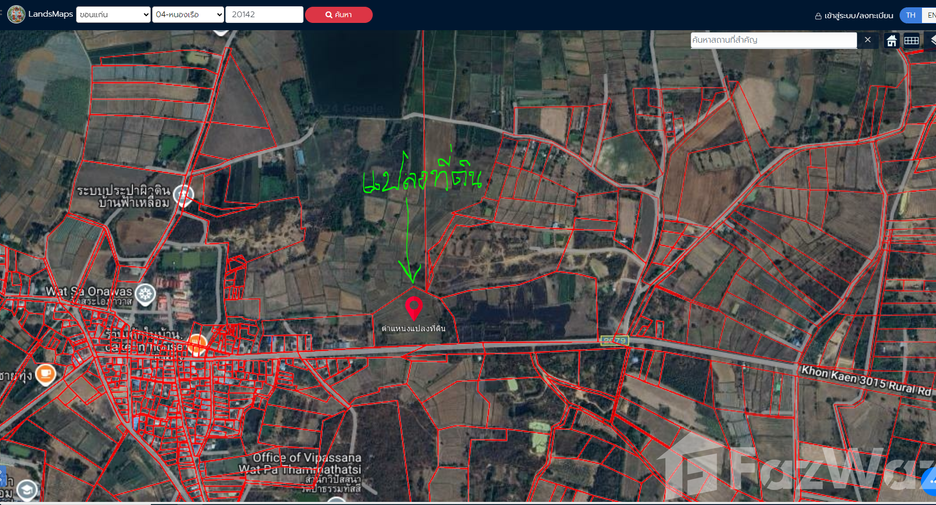Click the 2079 road shield label
The width and height of the screenshot is (936, 505).
[x=615, y=340]
